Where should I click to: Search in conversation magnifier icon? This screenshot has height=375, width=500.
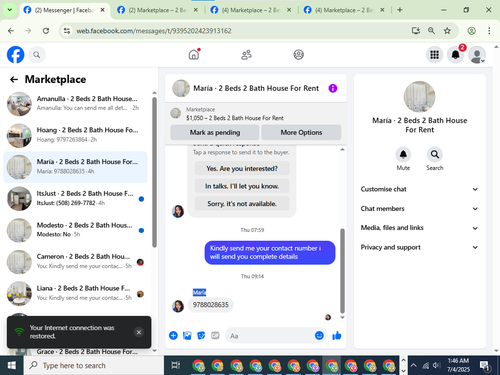pos(435,154)
